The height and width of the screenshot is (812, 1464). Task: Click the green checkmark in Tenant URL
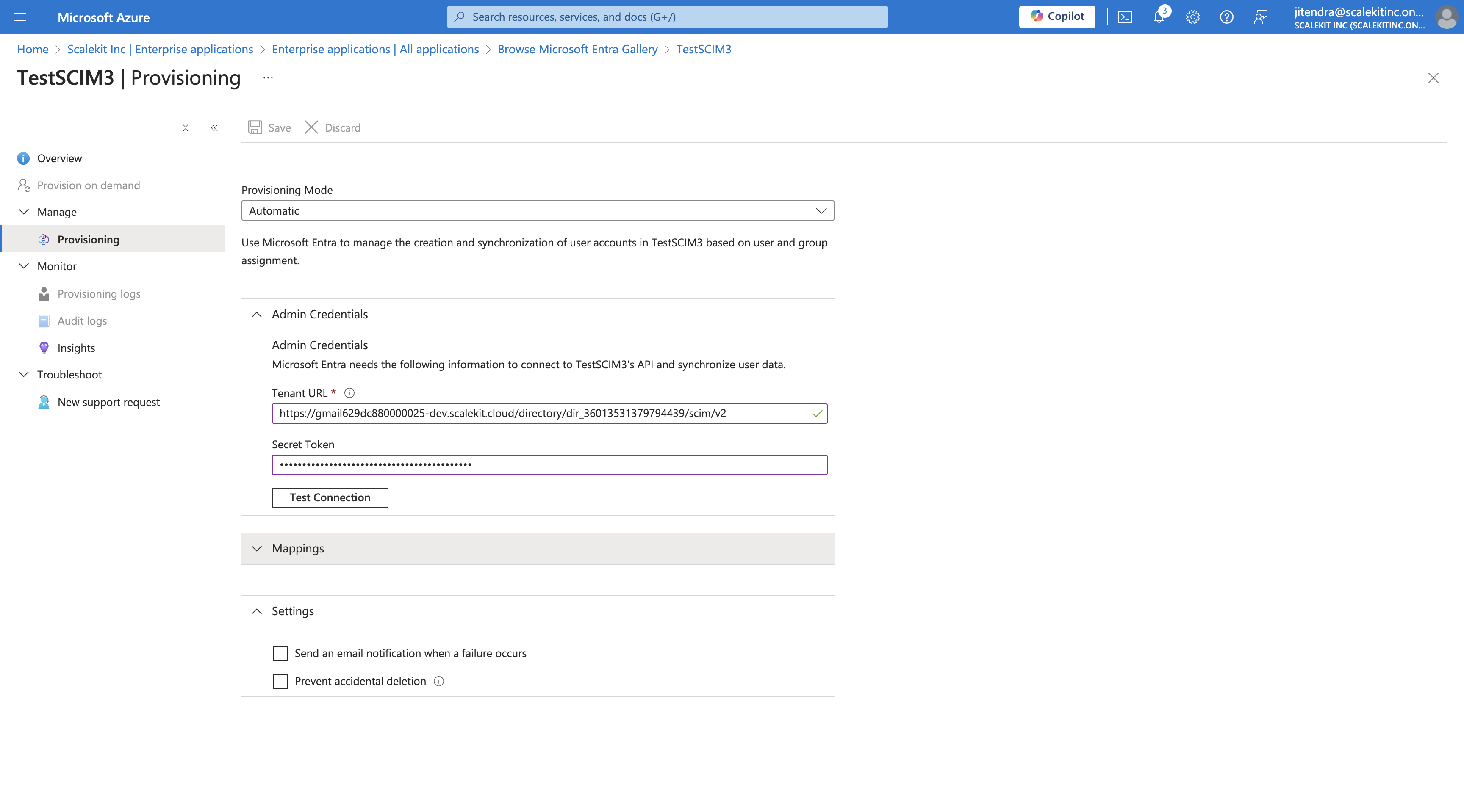pos(817,413)
